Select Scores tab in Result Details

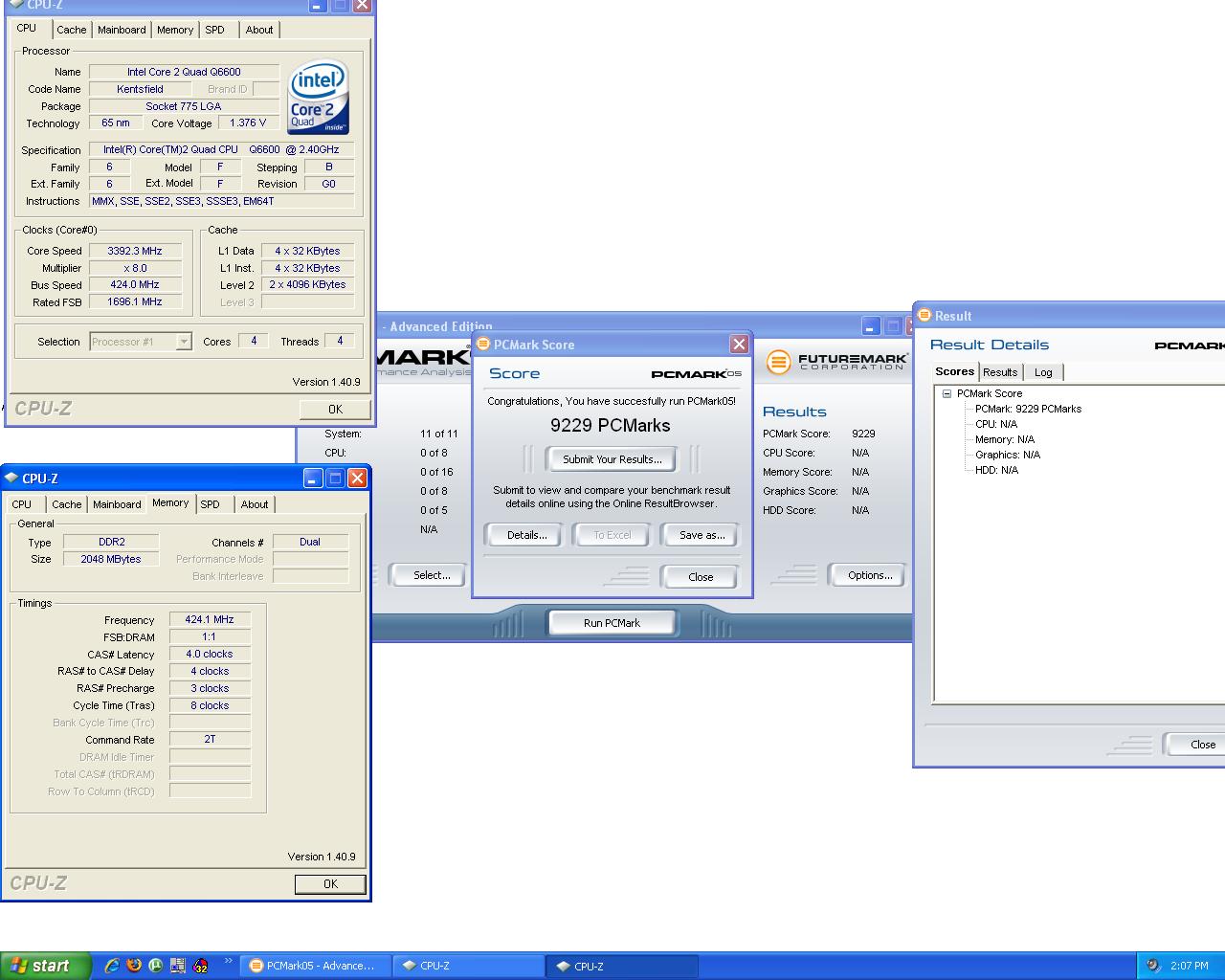(954, 371)
